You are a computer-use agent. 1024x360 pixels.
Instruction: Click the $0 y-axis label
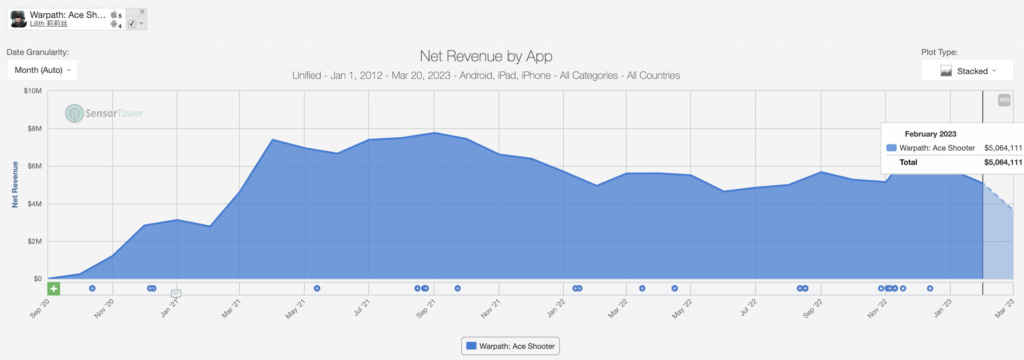coord(39,279)
